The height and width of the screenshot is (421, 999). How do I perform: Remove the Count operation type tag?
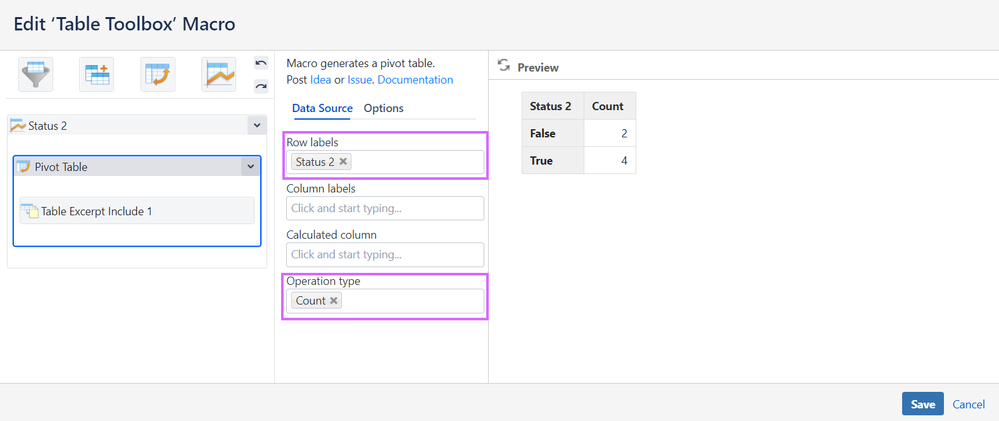coord(334,300)
